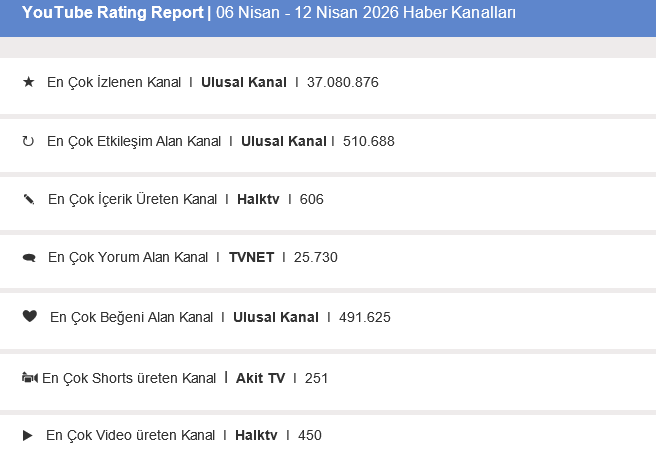Click Ulusal Kanal in the Beğeni row
This screenshot has height=458, width=656.
276,317
